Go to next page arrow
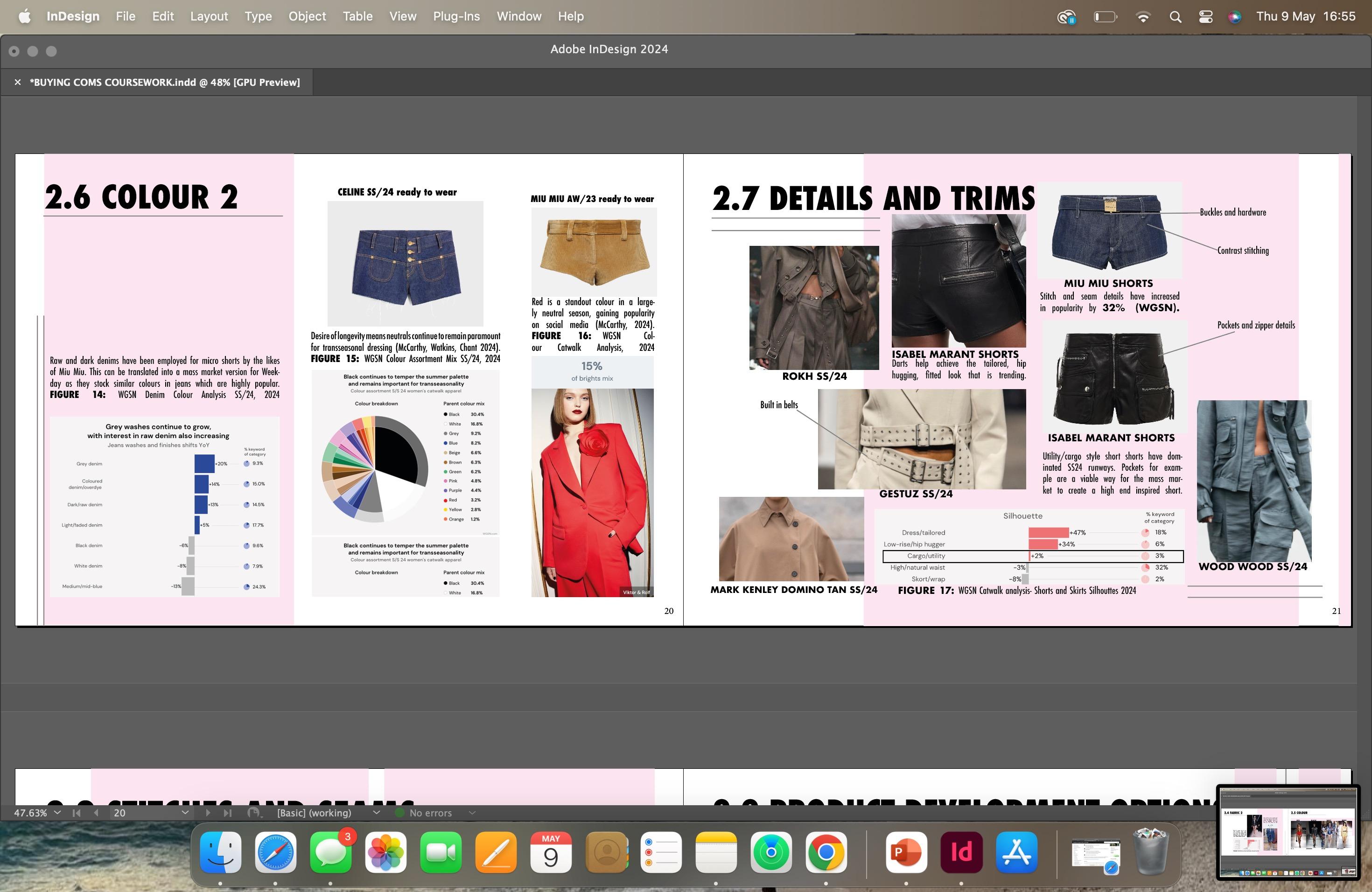Screen dimensions: 1372x892 [208, 813]
